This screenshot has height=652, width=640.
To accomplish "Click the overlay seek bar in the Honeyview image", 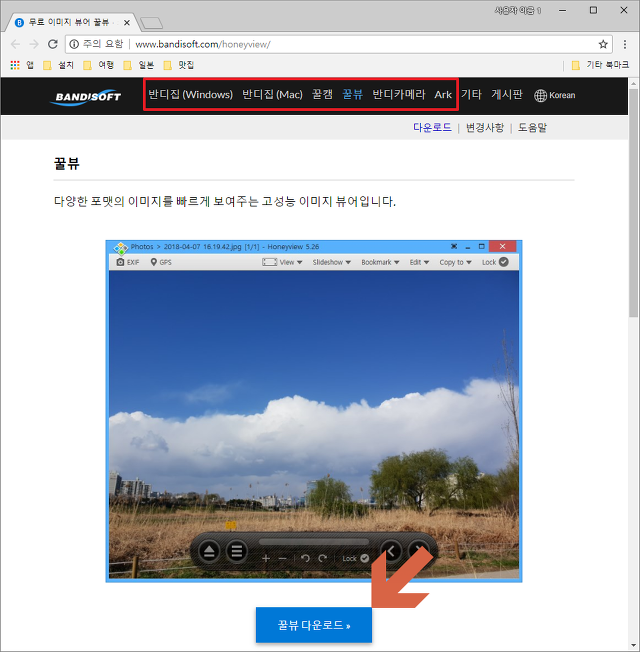I will (314, 542).
